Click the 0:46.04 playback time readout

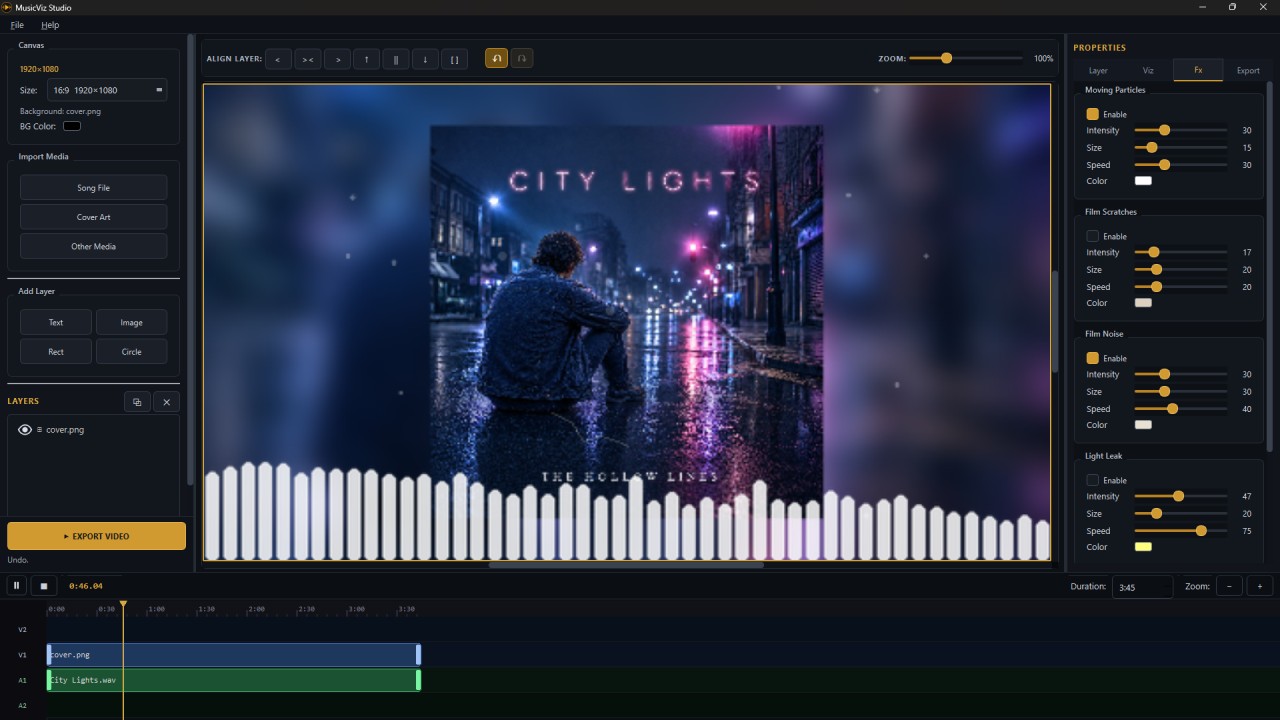[x=86, y=586]
